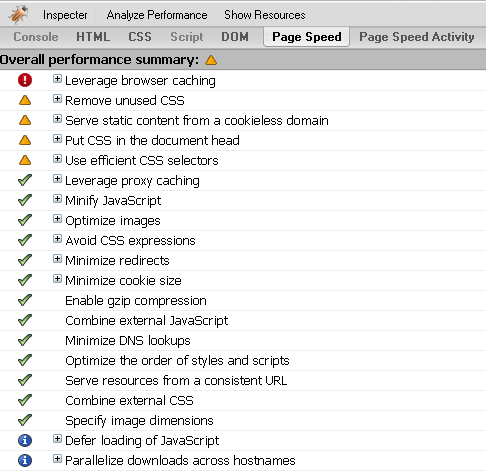Click green checkmark beside Combine external CSS
Screen dimensions: 486x473
[25, 400]
